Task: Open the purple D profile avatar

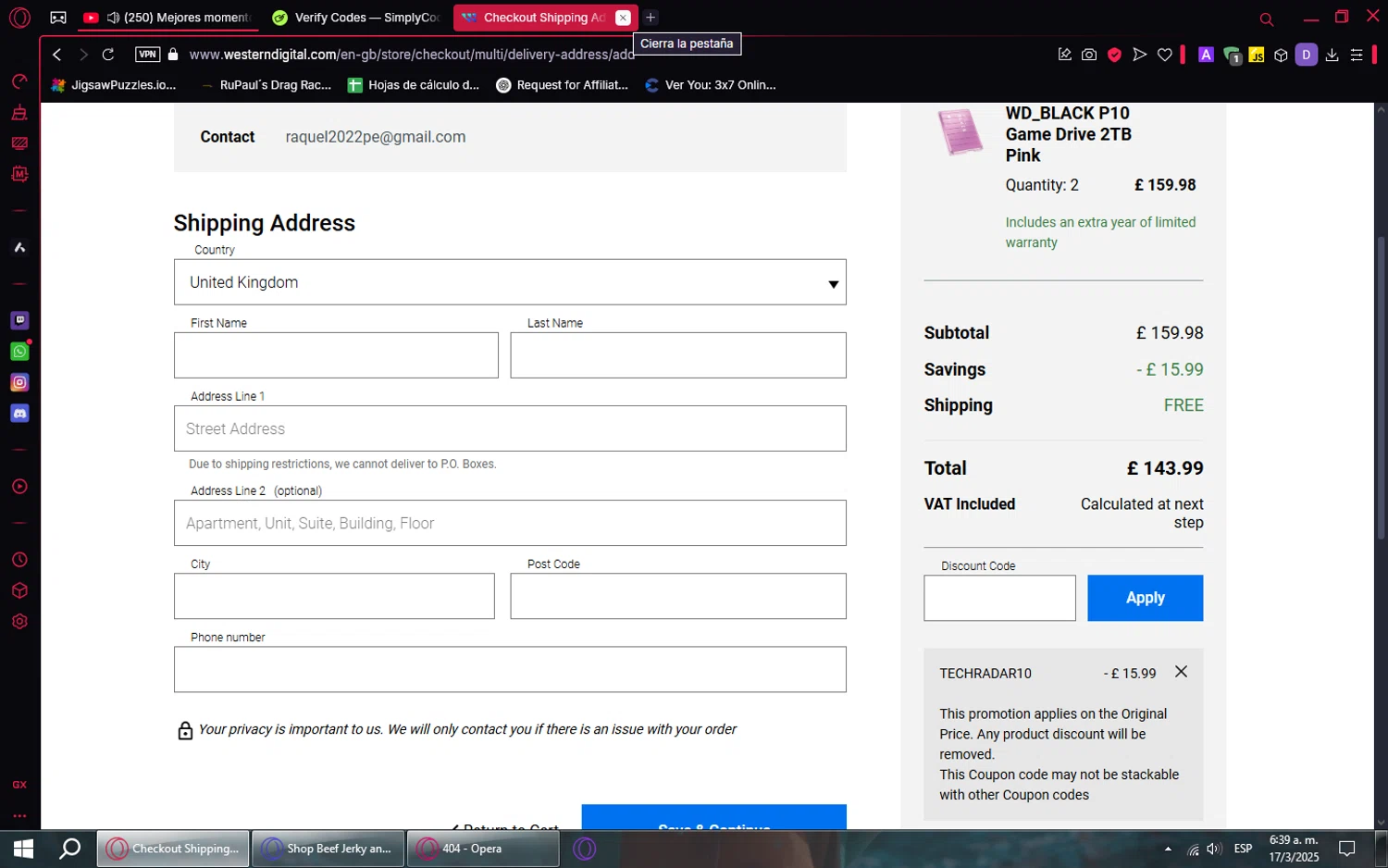Action: tap(1307, 55)
